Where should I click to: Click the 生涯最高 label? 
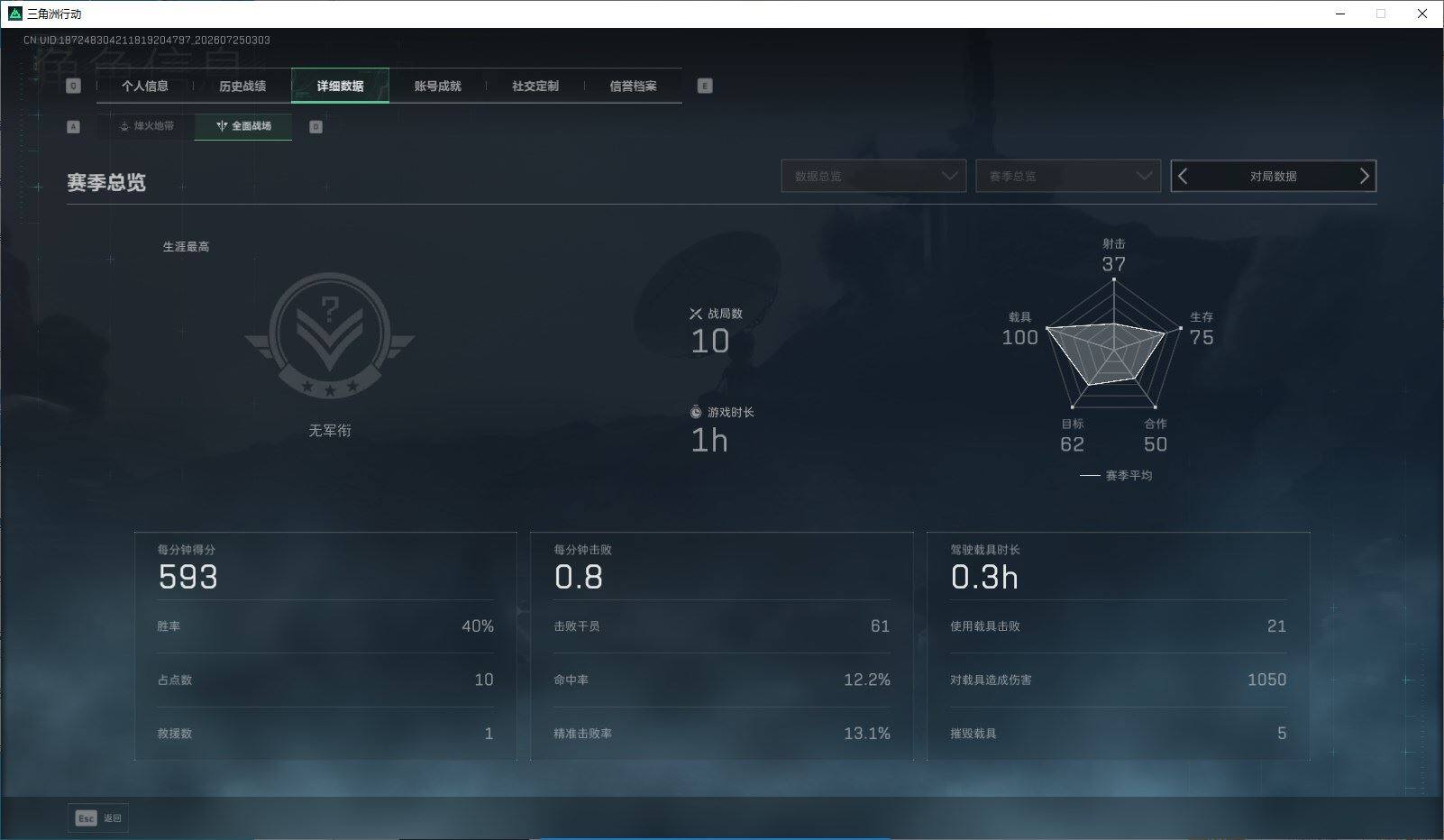186,246
